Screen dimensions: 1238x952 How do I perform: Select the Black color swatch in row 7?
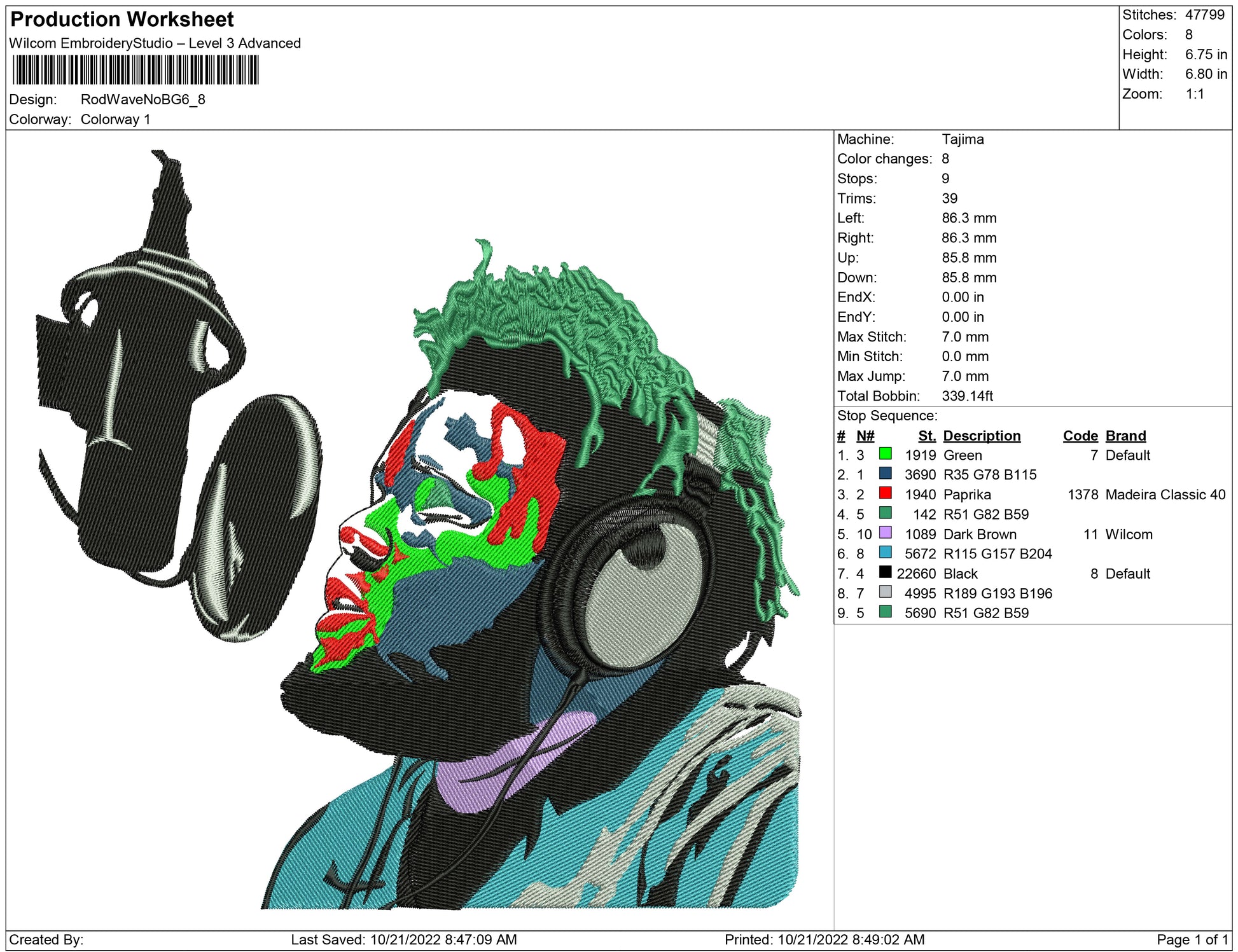(x=884, y=572)
